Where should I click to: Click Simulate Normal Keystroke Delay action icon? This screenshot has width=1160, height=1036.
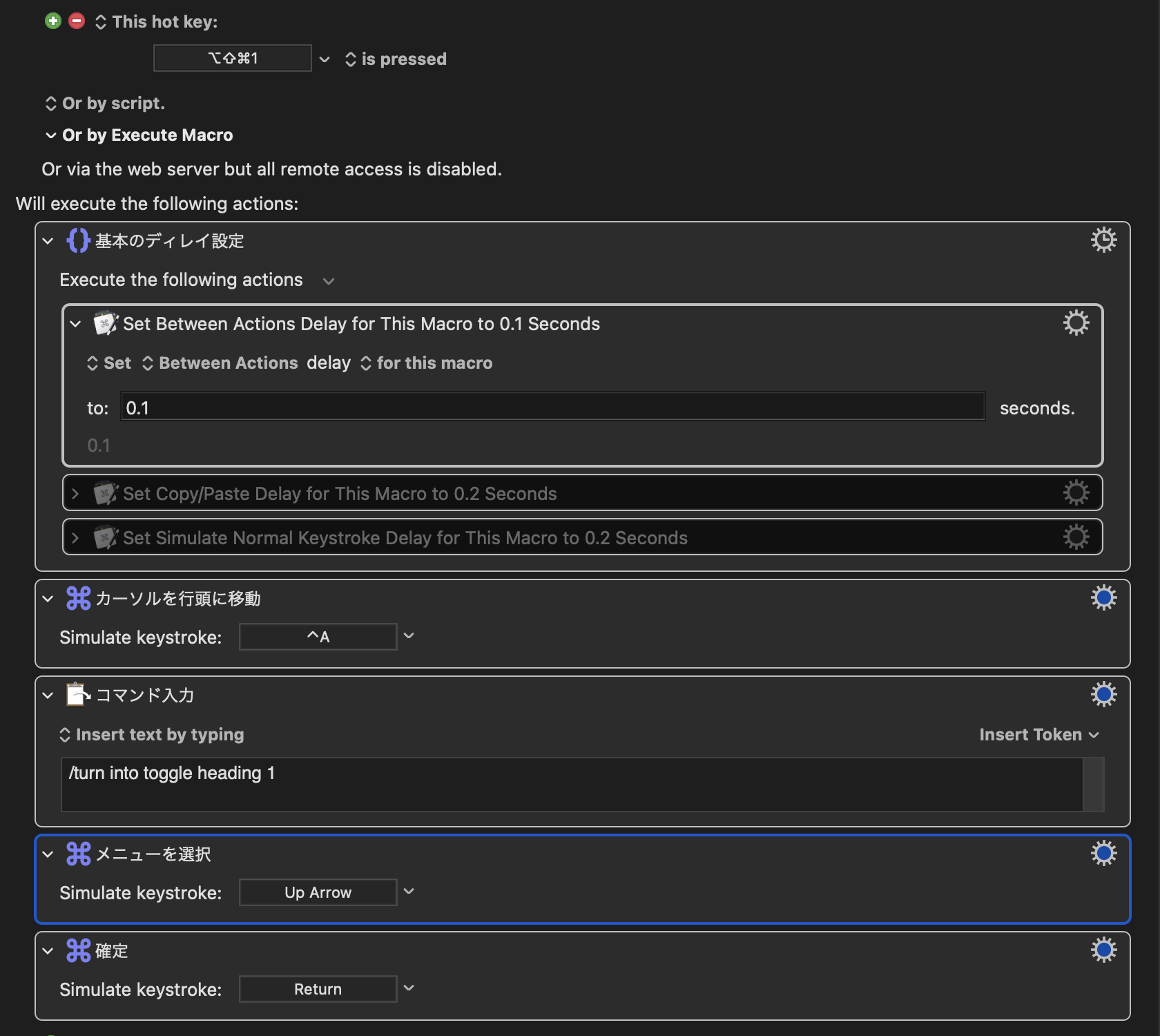point(106,537)
